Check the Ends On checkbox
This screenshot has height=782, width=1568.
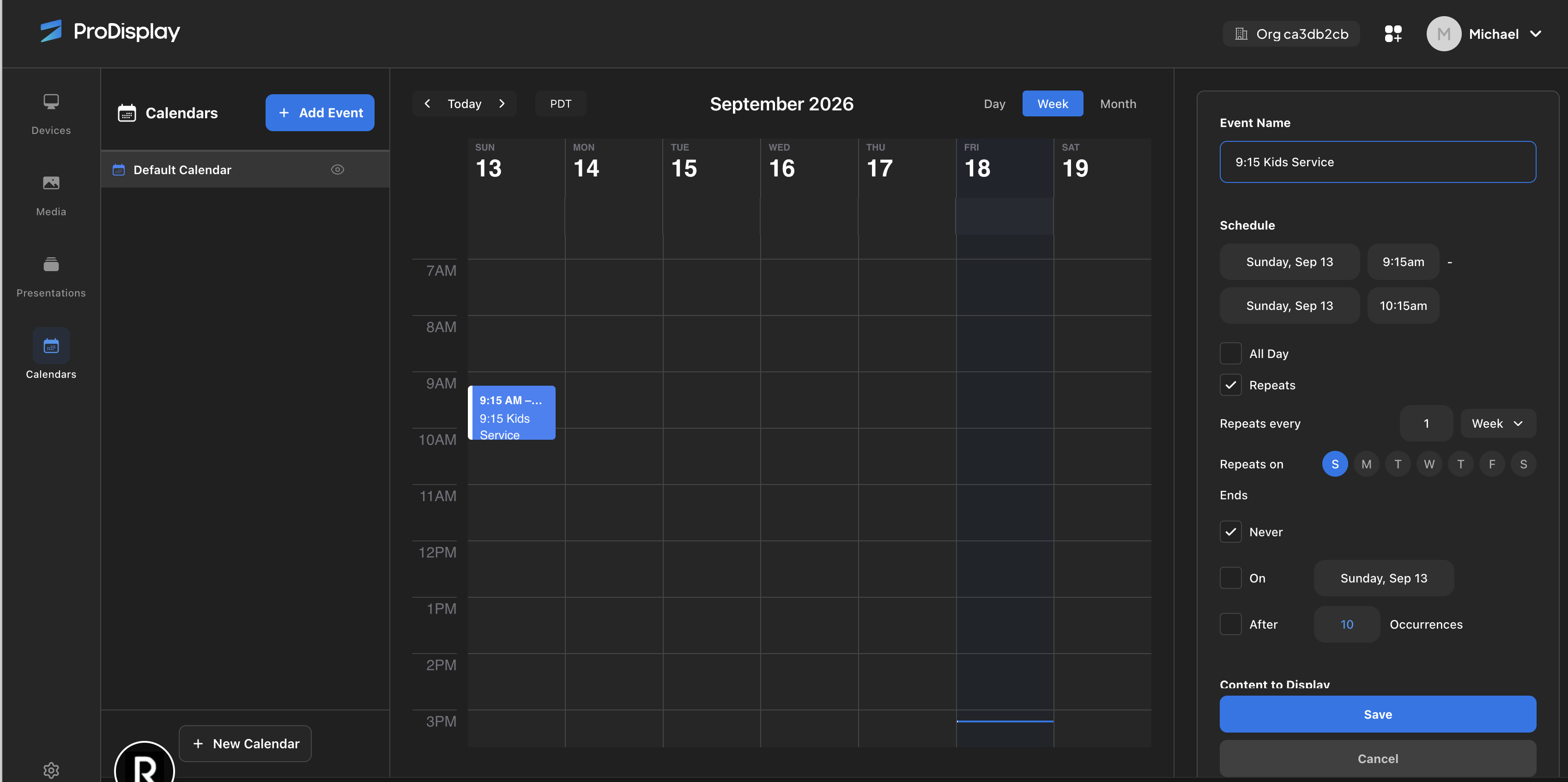coord(1230,578)
